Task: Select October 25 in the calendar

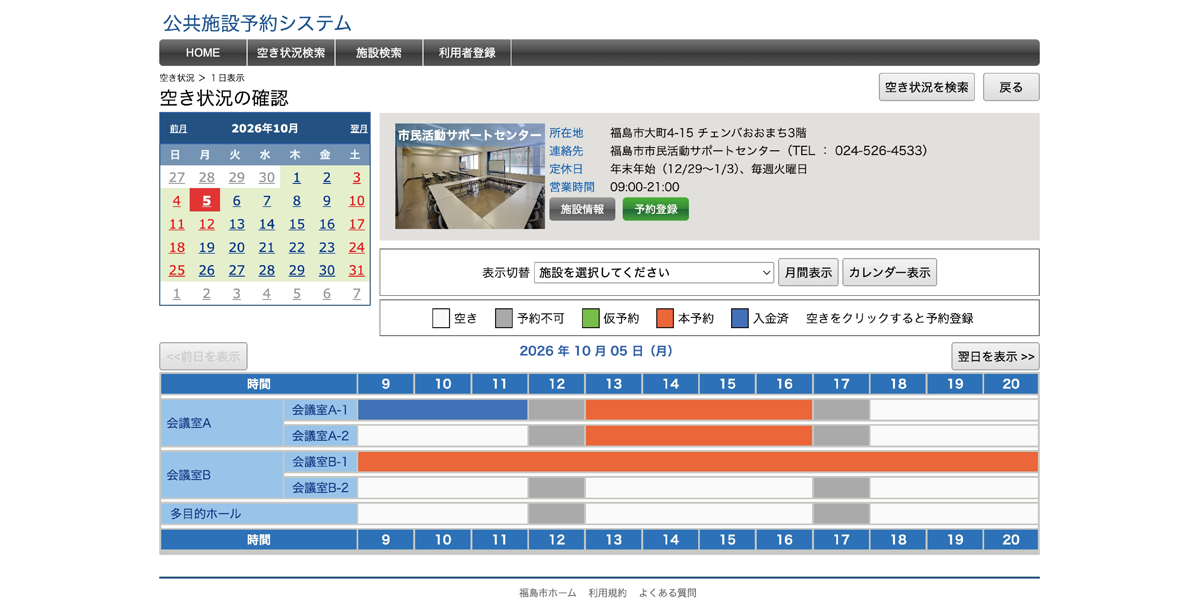Action: coord(176,270)
